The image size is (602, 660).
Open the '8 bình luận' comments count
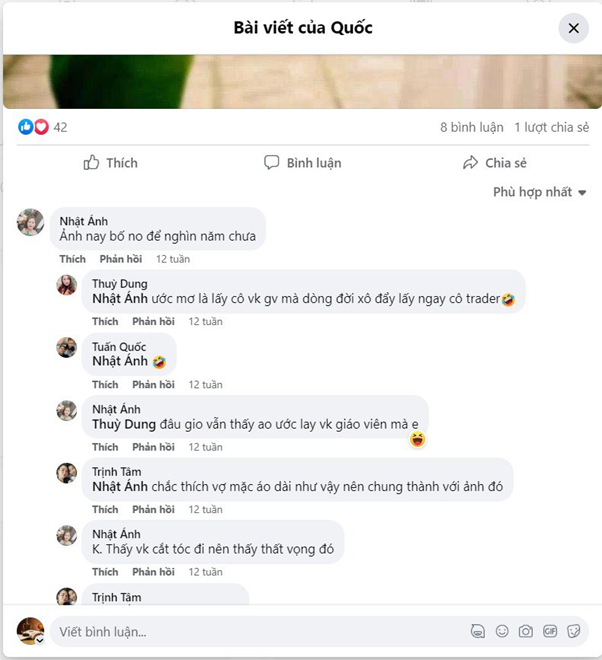471,128
